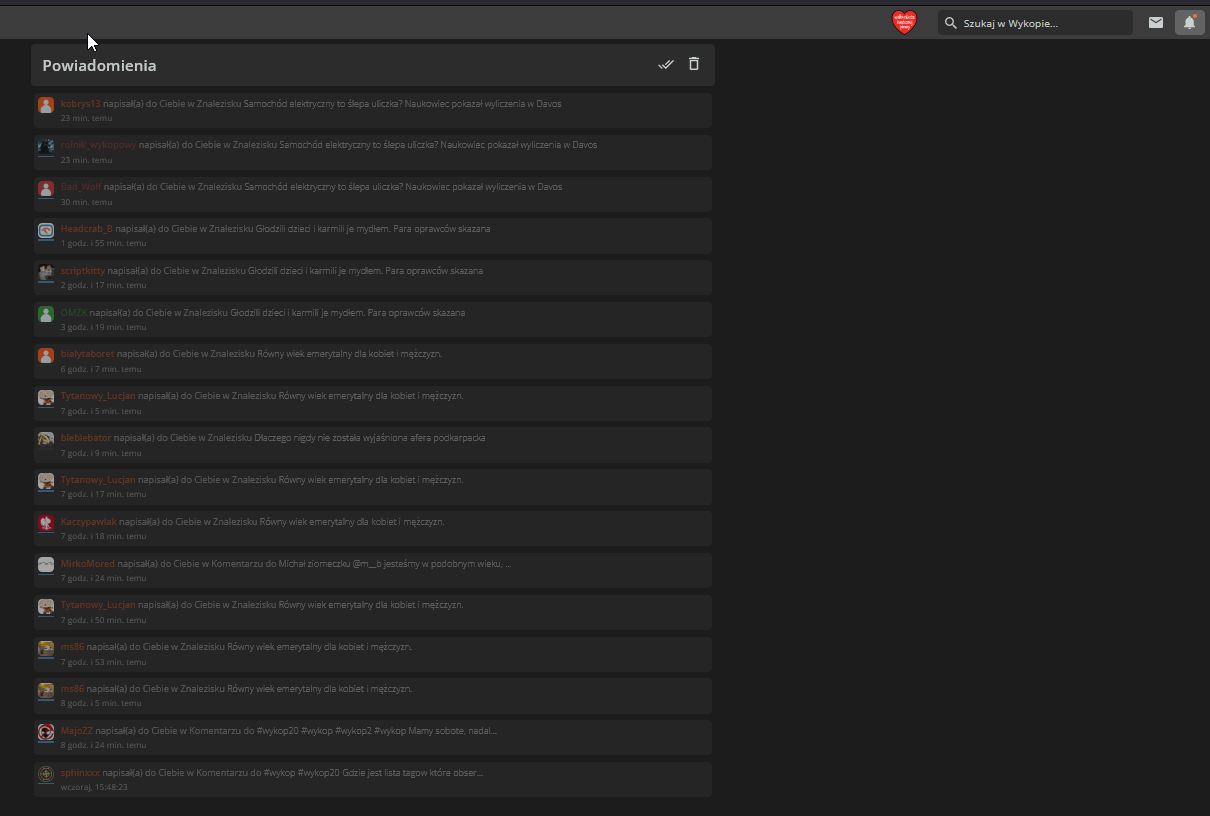Open Kaczypawlak's 'Równy wiek emerytalny' notification text
The width and height of the screenshot is (1210, 816).
click(x=282, y=522)
